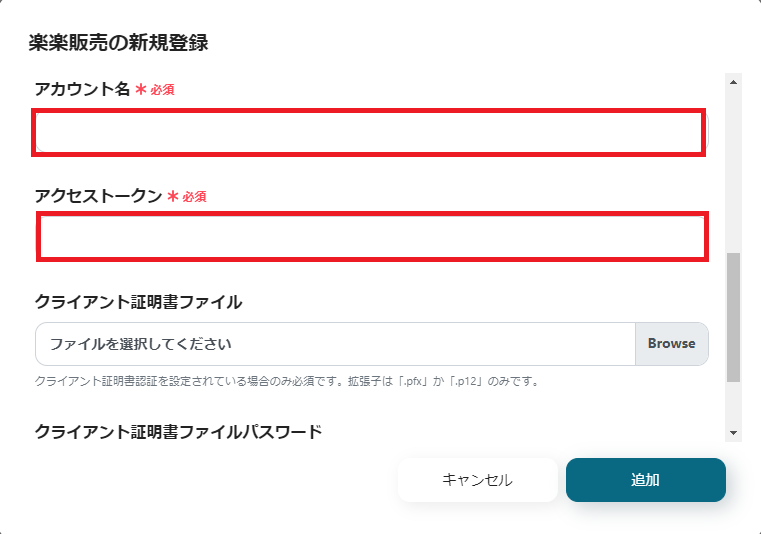The image size is (761, 534).
Task: Click the アカウント名 field label
Action: [x=82, y=89]
